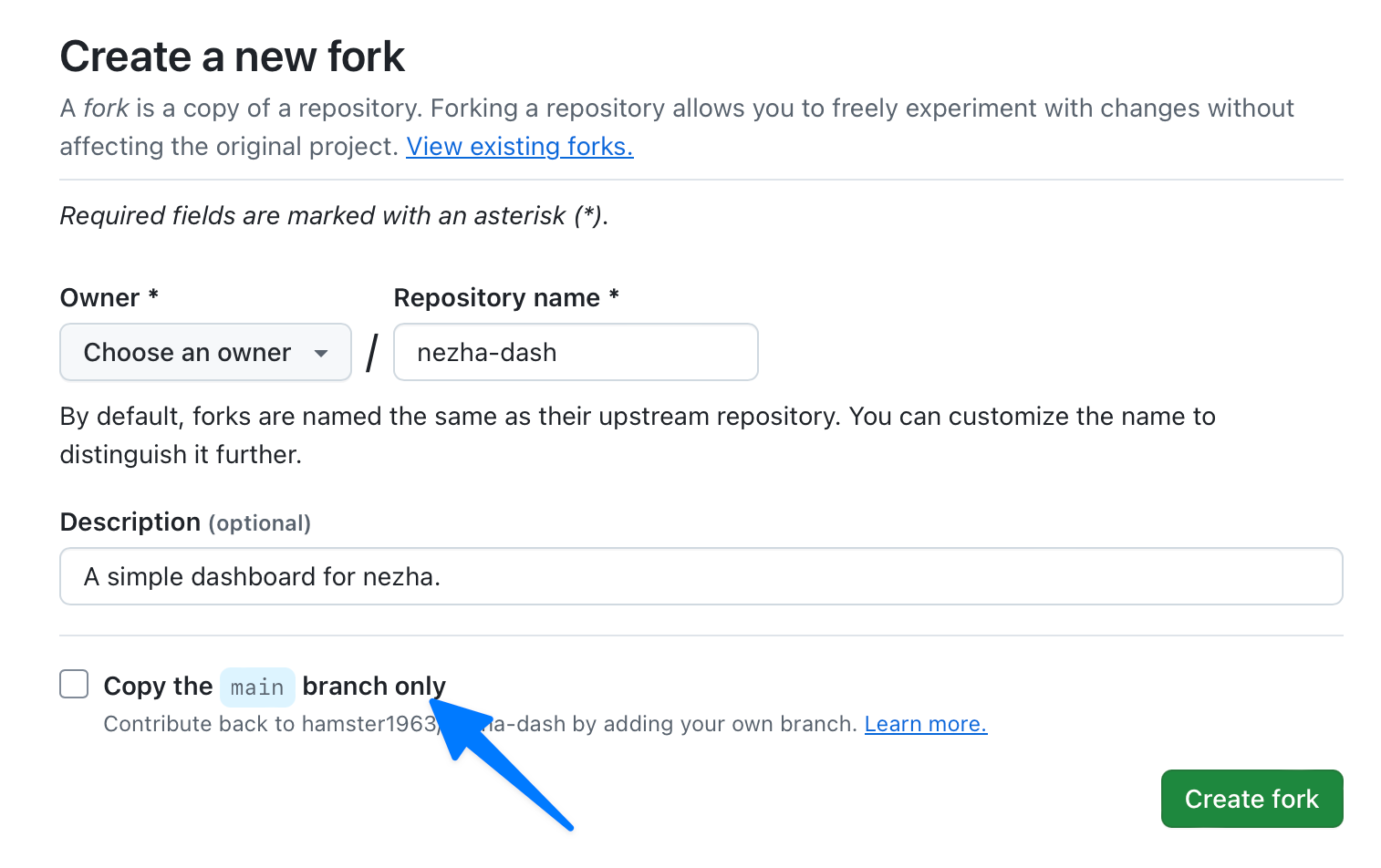Enable "Copy the main branch only" checkbox
Viewport: 1381px width, 868px height.
[73, 684]
